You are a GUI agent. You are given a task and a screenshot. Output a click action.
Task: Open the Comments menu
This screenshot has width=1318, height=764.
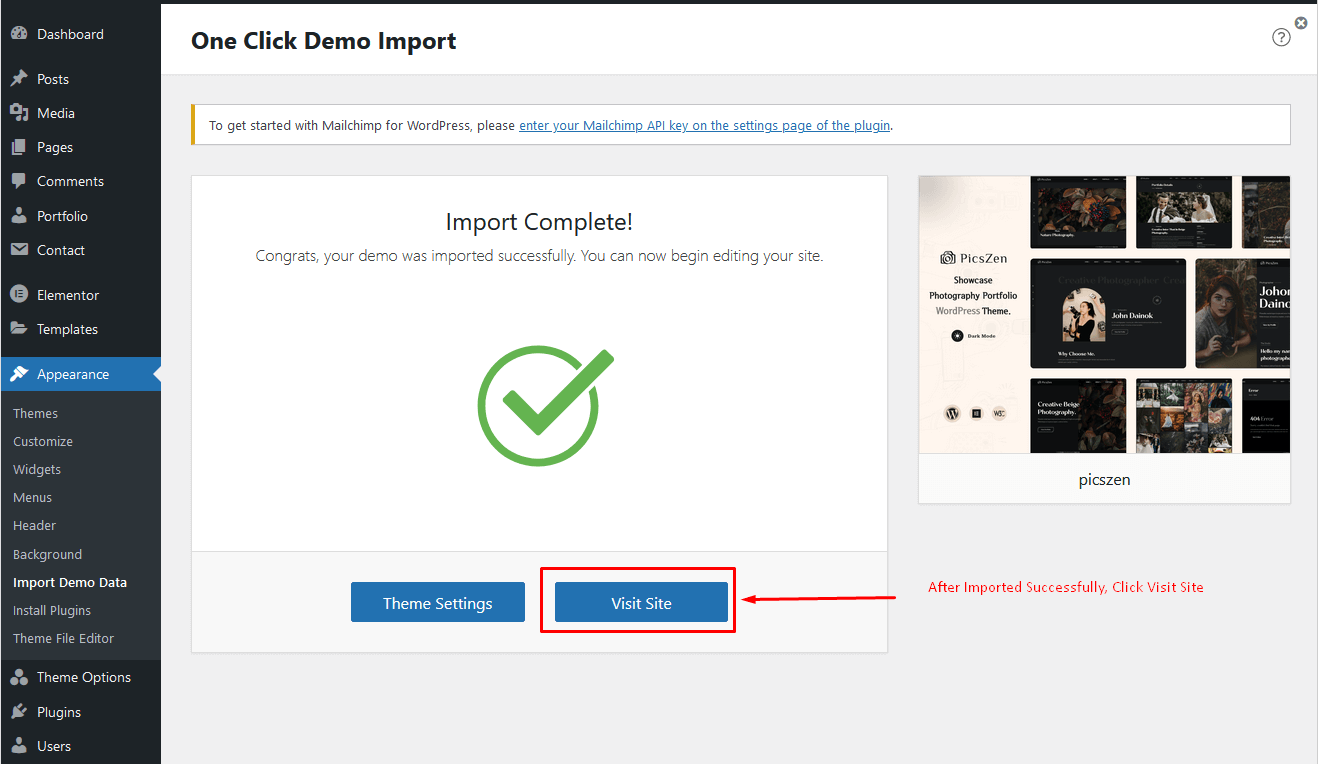point(70,181)
